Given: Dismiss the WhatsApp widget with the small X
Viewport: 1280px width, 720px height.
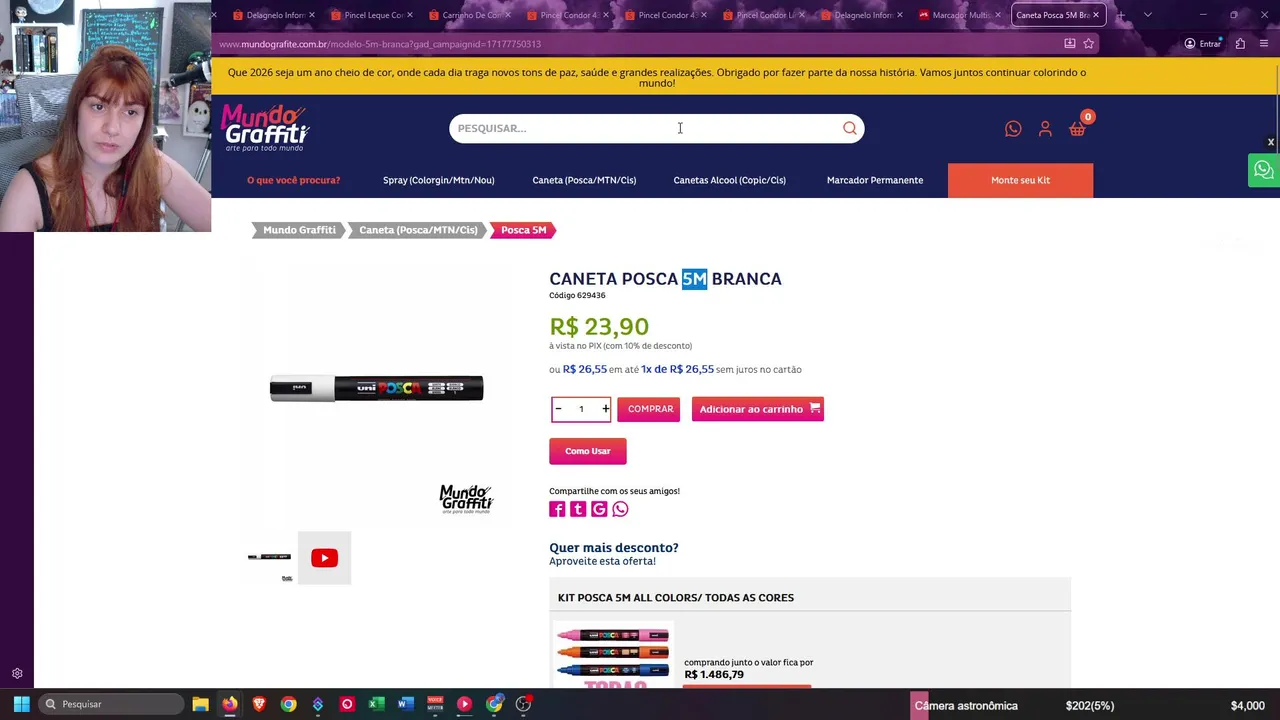Looking at the screenshot, I should [1271, 142].
